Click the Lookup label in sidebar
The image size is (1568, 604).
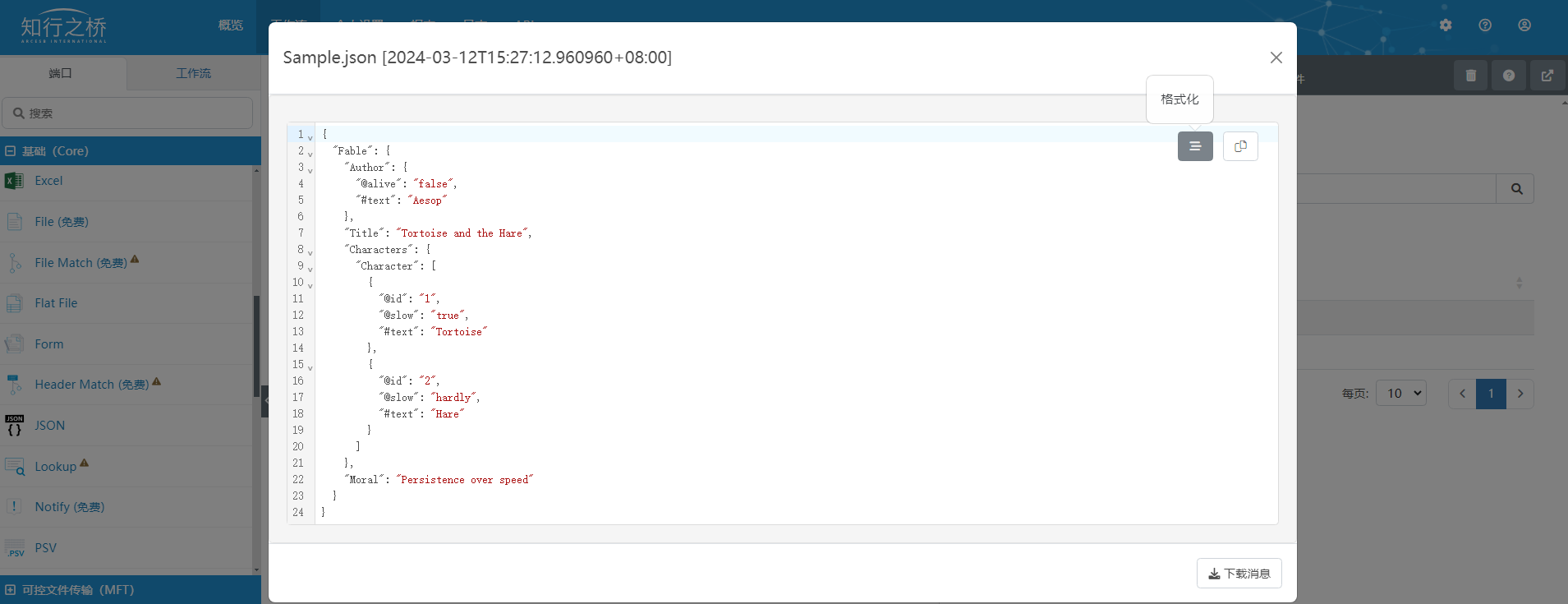click(55, 467)
